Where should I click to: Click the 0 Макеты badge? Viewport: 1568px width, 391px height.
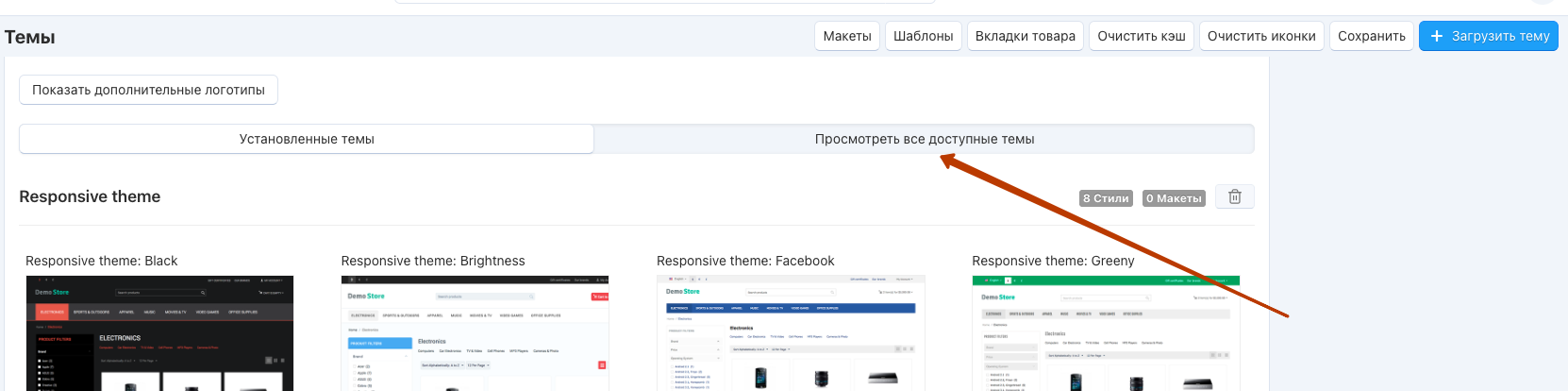1174,198
